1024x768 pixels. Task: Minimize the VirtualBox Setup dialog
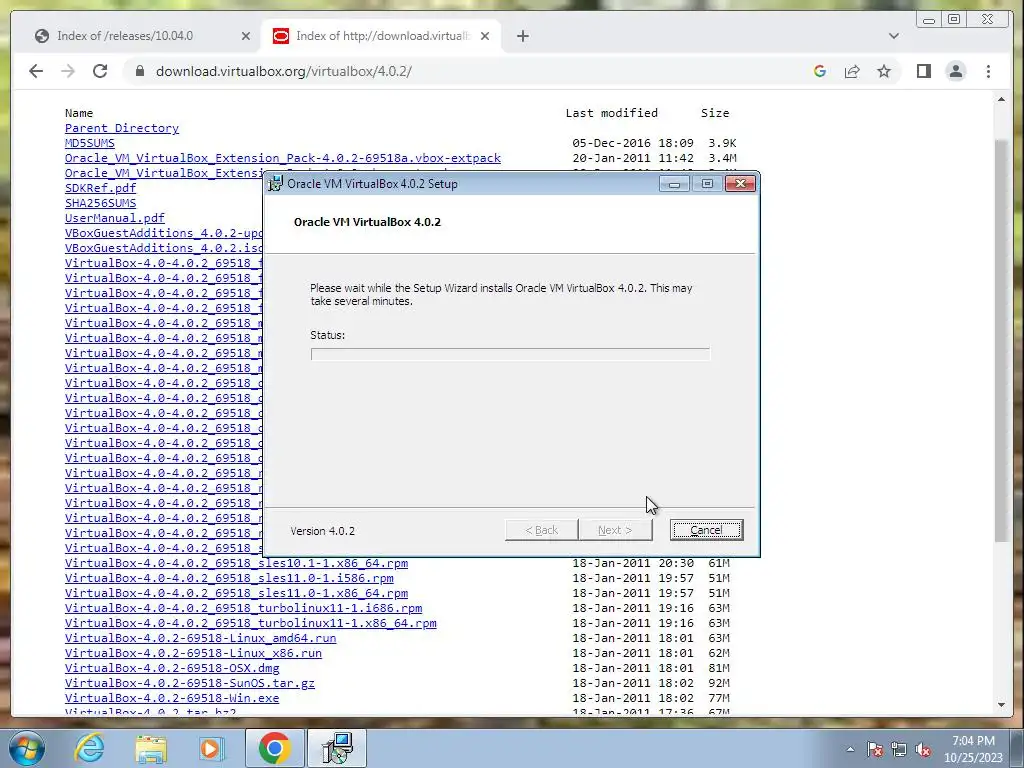tap(674, 184)
